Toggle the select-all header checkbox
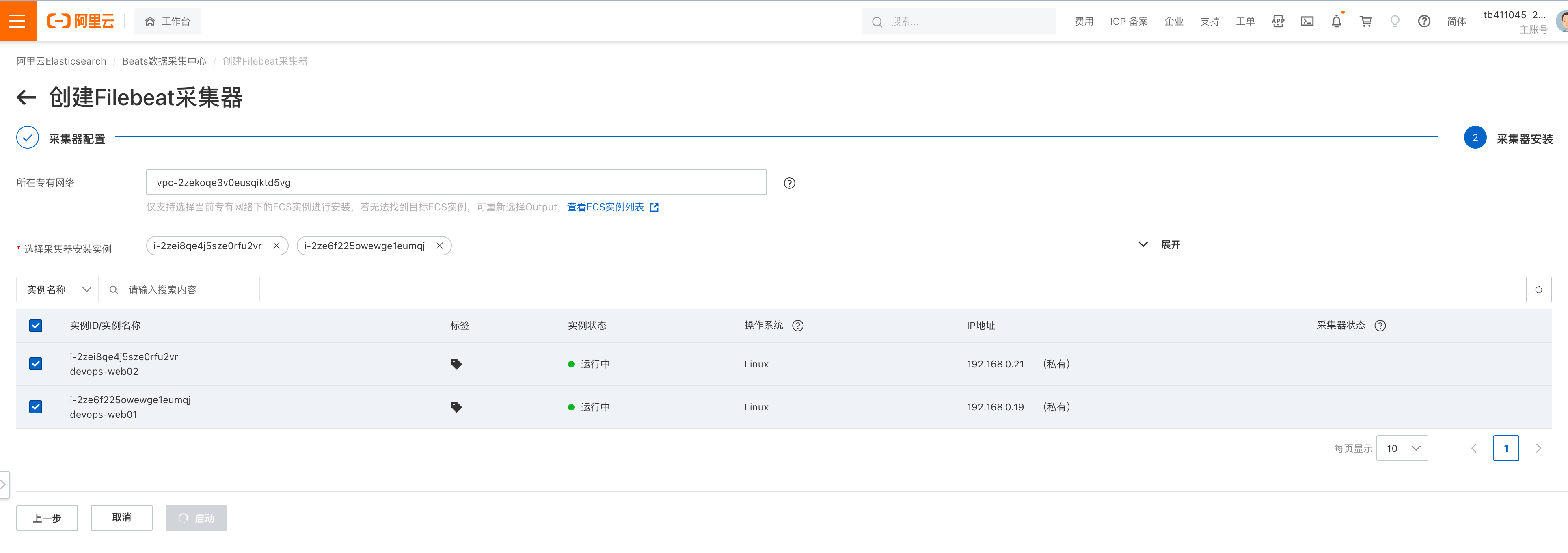The height and width of the screenshot is (553, 1568). [x=36, y=326]
